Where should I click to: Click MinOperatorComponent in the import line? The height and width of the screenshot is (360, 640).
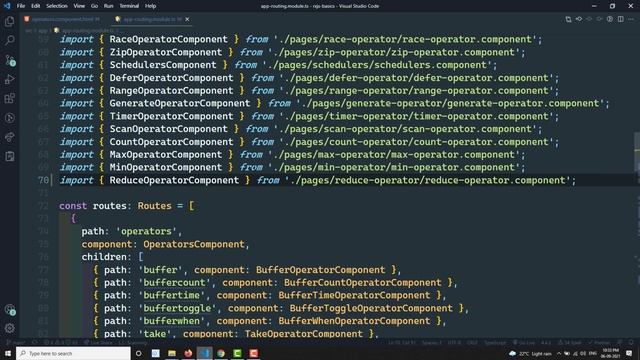[165, 167]
